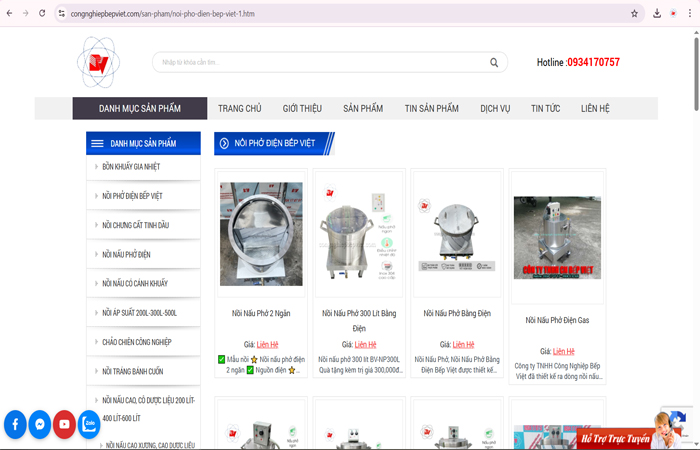This screenshot has width=700, height=450.
Task: Open the browser three-dot menu
Action: 690,14
